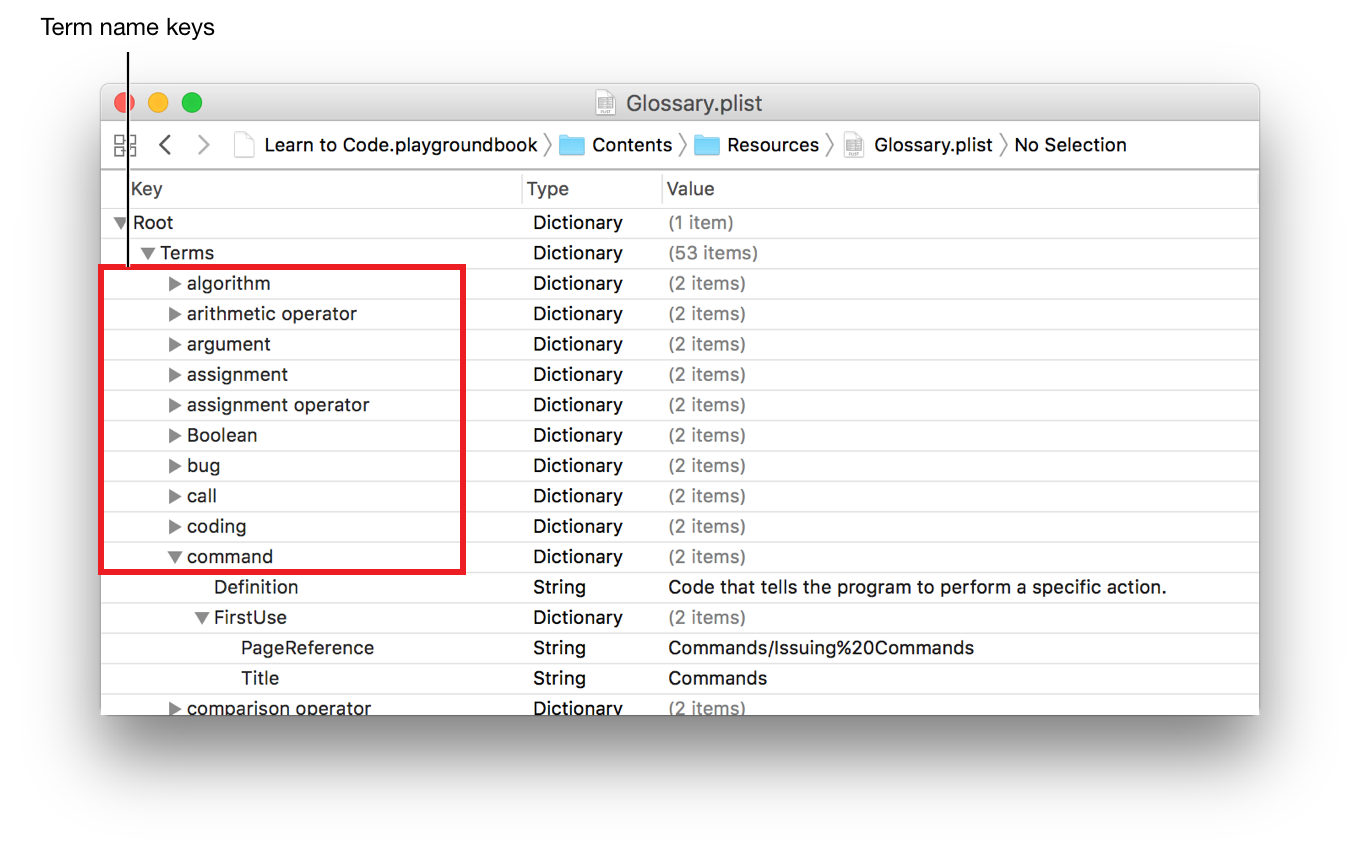The height and width of the screenshot is (852, 1360).
Task: Click the forward navigation arrow
Action: pyautogui.click(x=204, y=146)
